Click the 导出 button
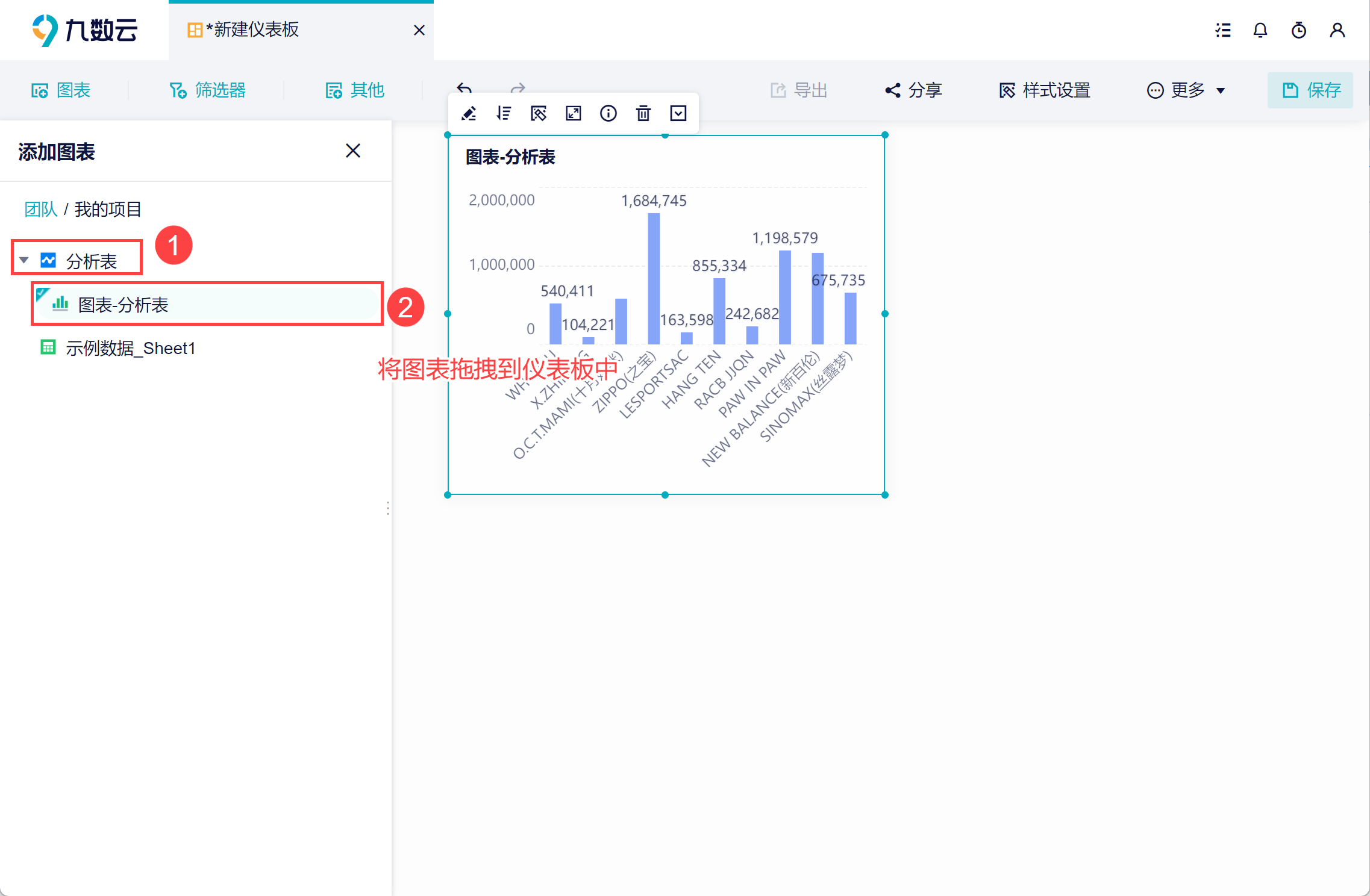This screenshot has height=896, width=1370. coord(799,90)
